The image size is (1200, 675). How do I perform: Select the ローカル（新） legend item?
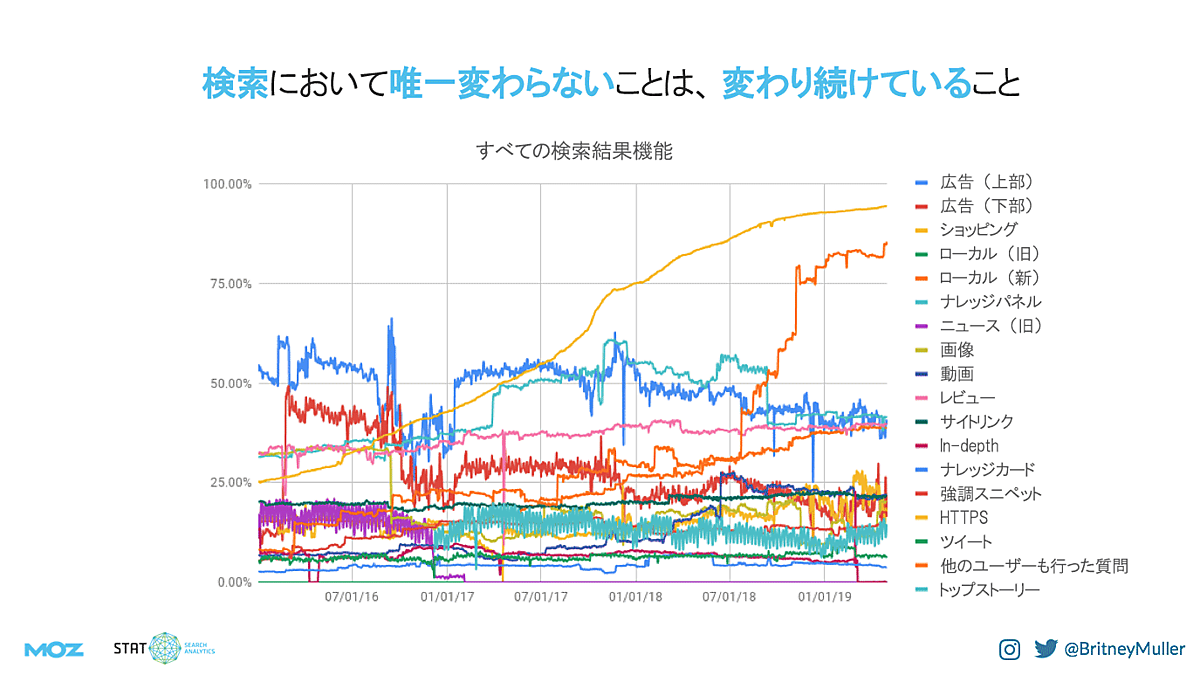pos(989,277)
